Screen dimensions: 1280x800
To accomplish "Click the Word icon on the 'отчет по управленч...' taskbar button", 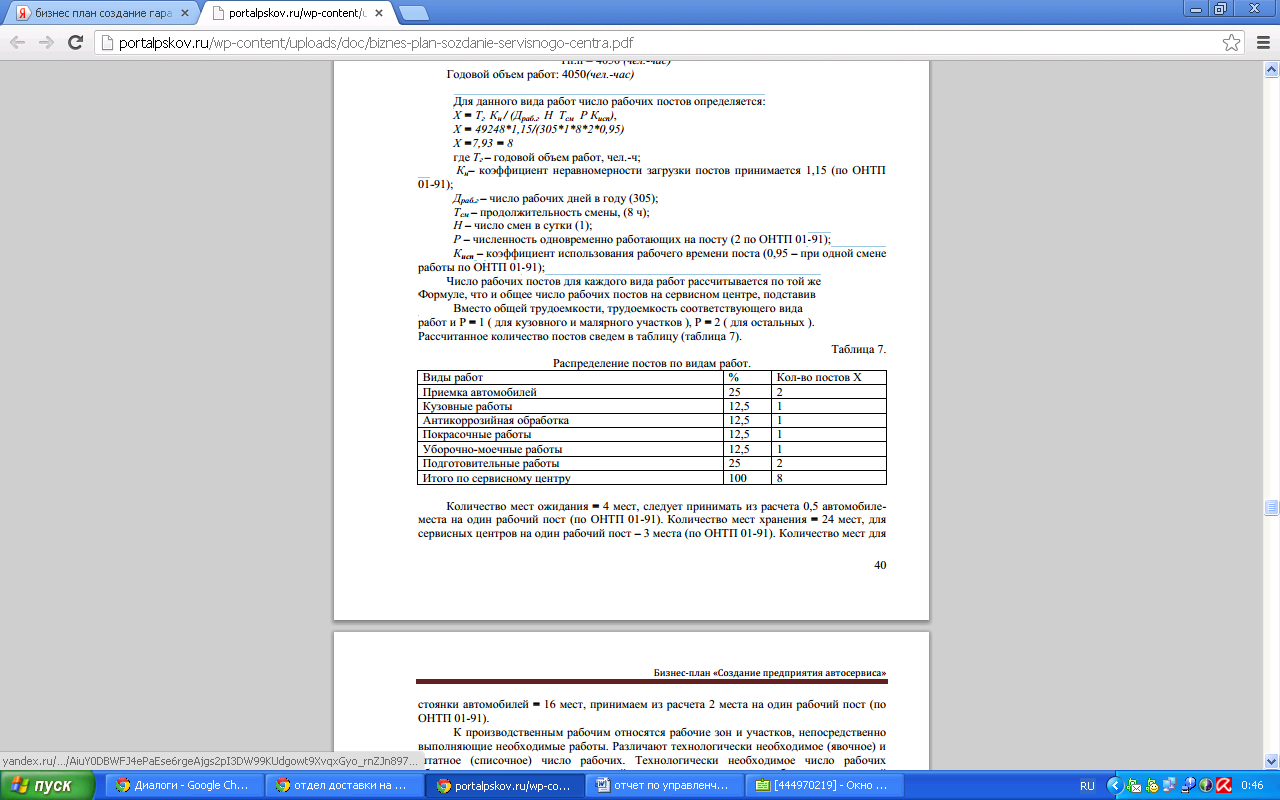I will (603, 786).
